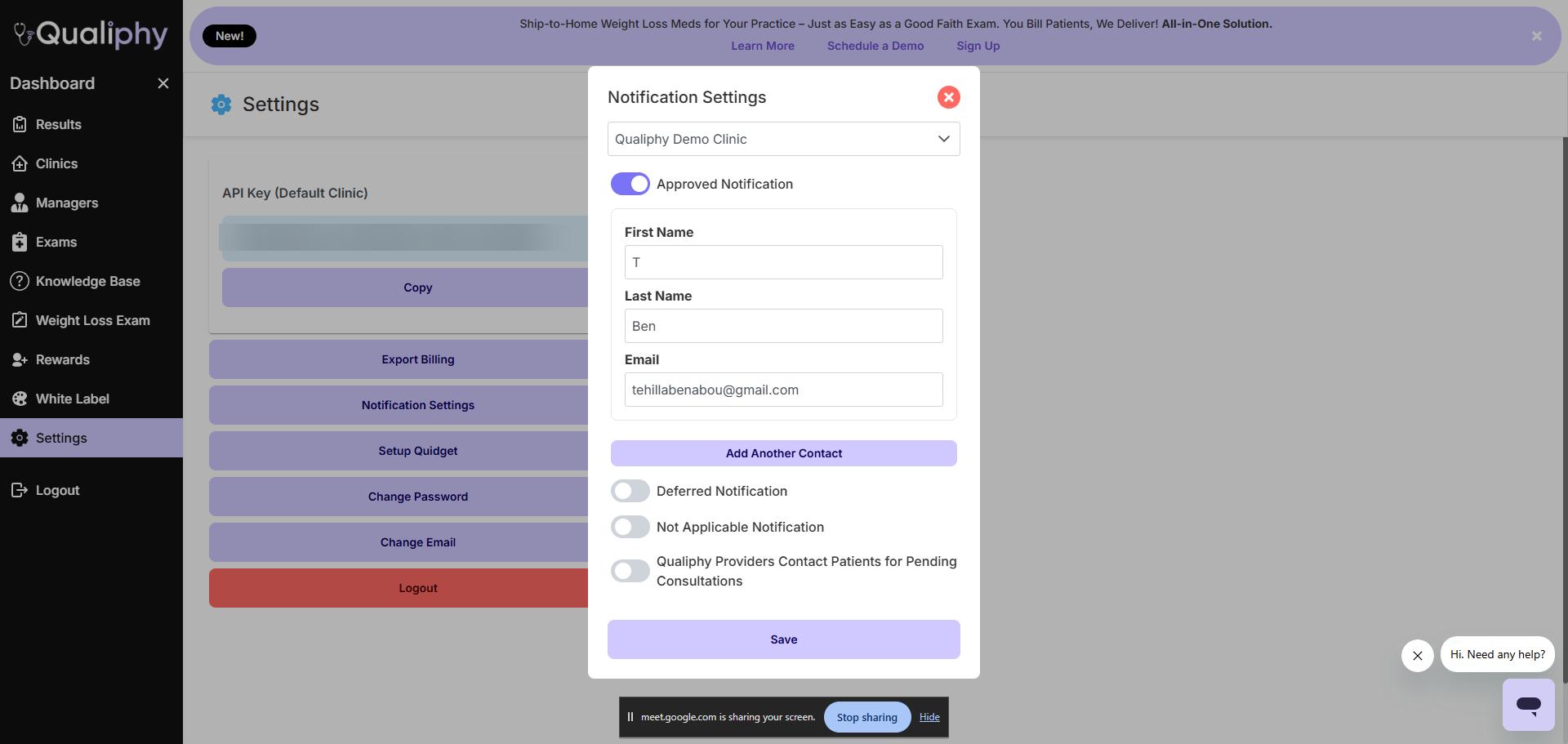Click Stop sharing in the sharing bar
The height and width of the screenshot is (744, 1568).
[x=867, y=717]
